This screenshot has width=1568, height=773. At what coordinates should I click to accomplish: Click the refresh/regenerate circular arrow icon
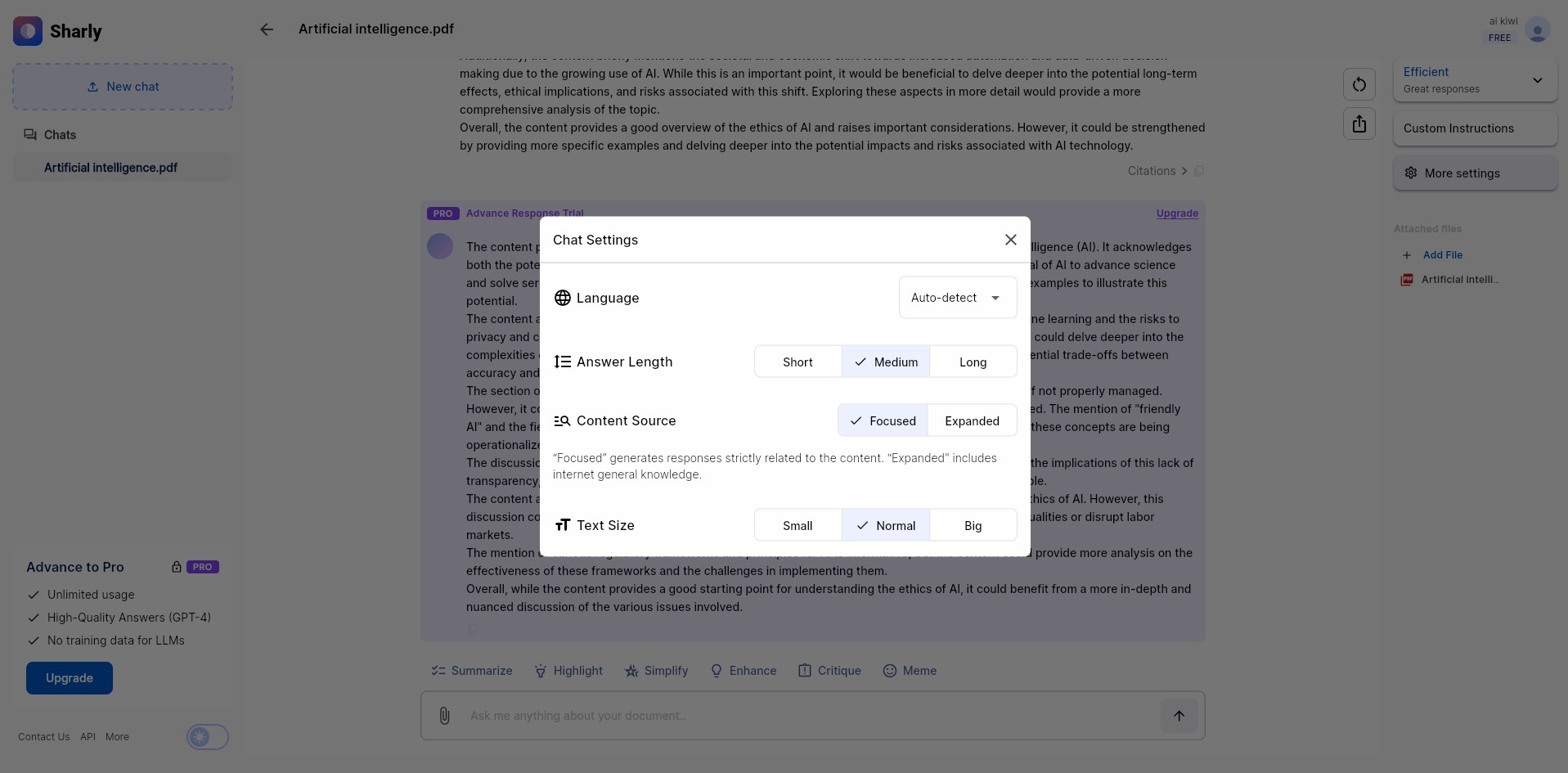1359,84
